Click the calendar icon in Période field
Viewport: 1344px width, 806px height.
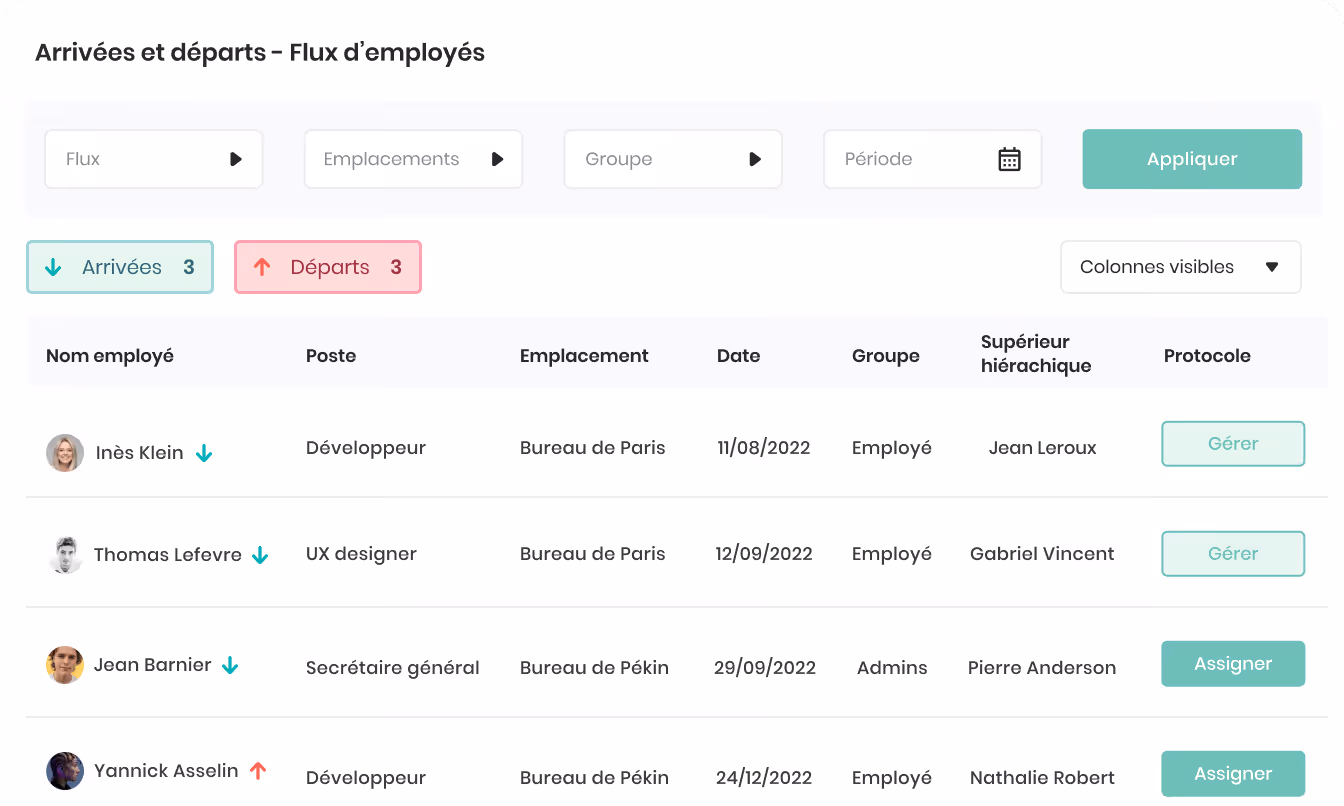1009,159
